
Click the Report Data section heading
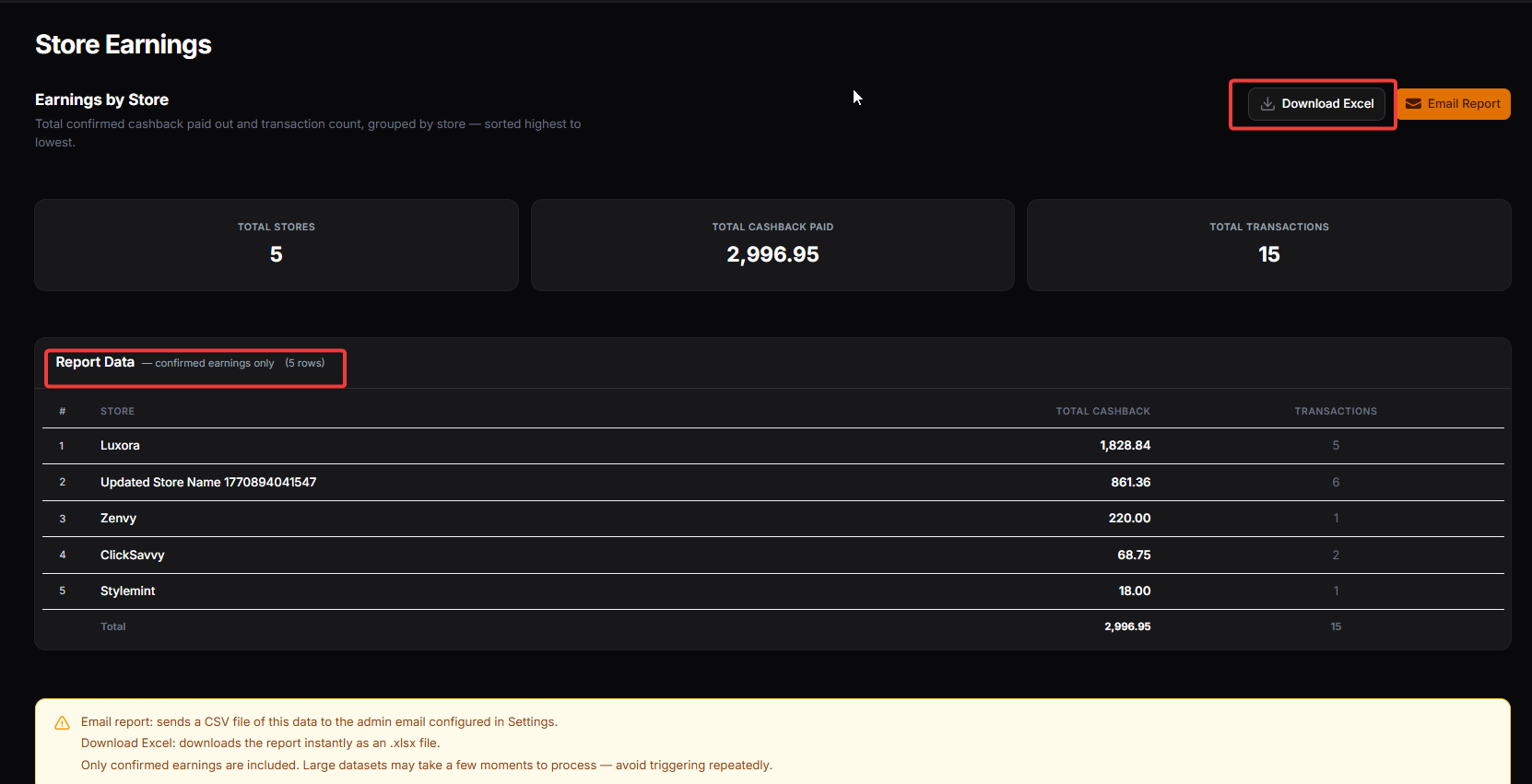point(95,363)
